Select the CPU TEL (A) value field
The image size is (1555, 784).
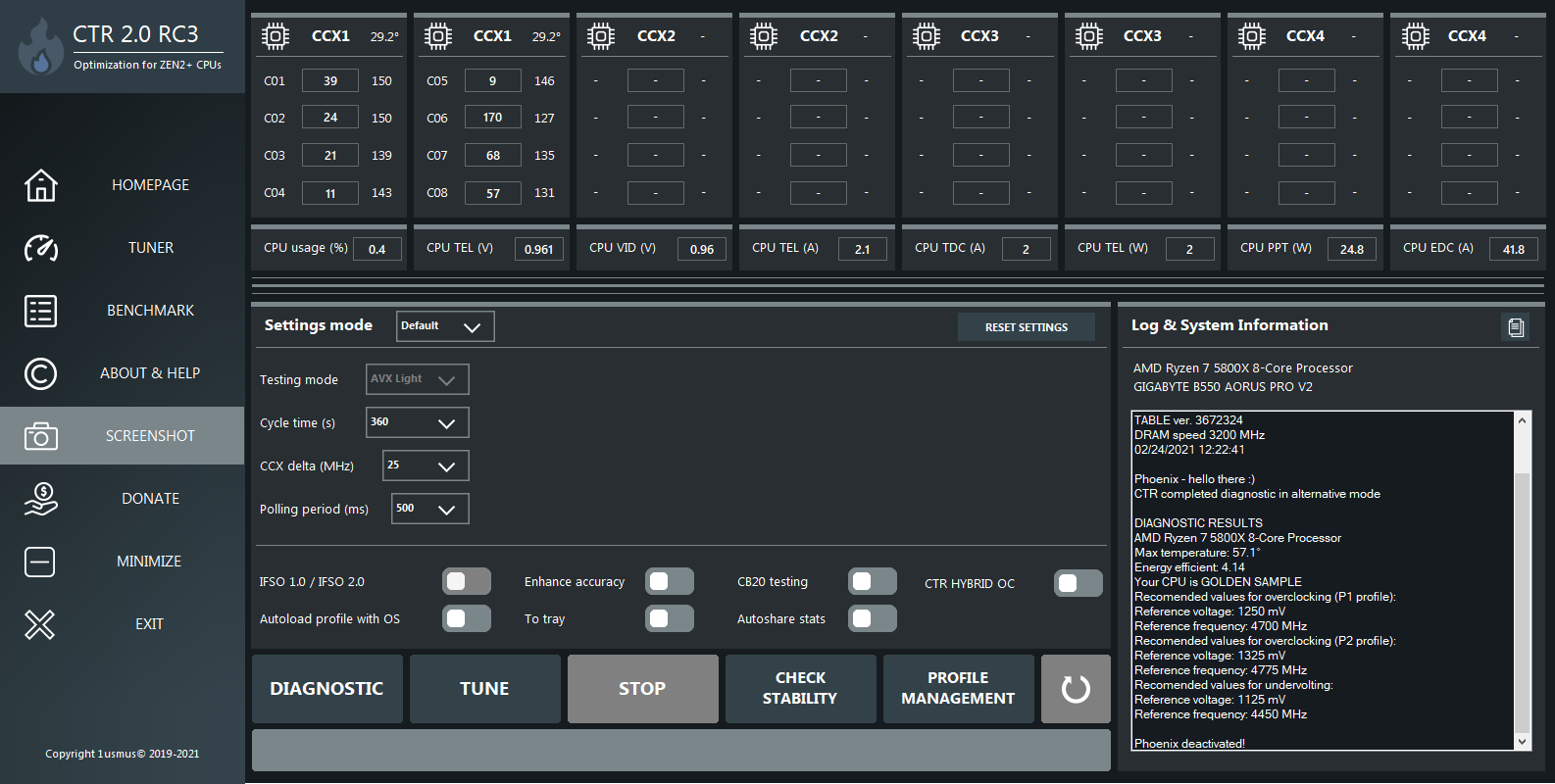pos(863,249)
